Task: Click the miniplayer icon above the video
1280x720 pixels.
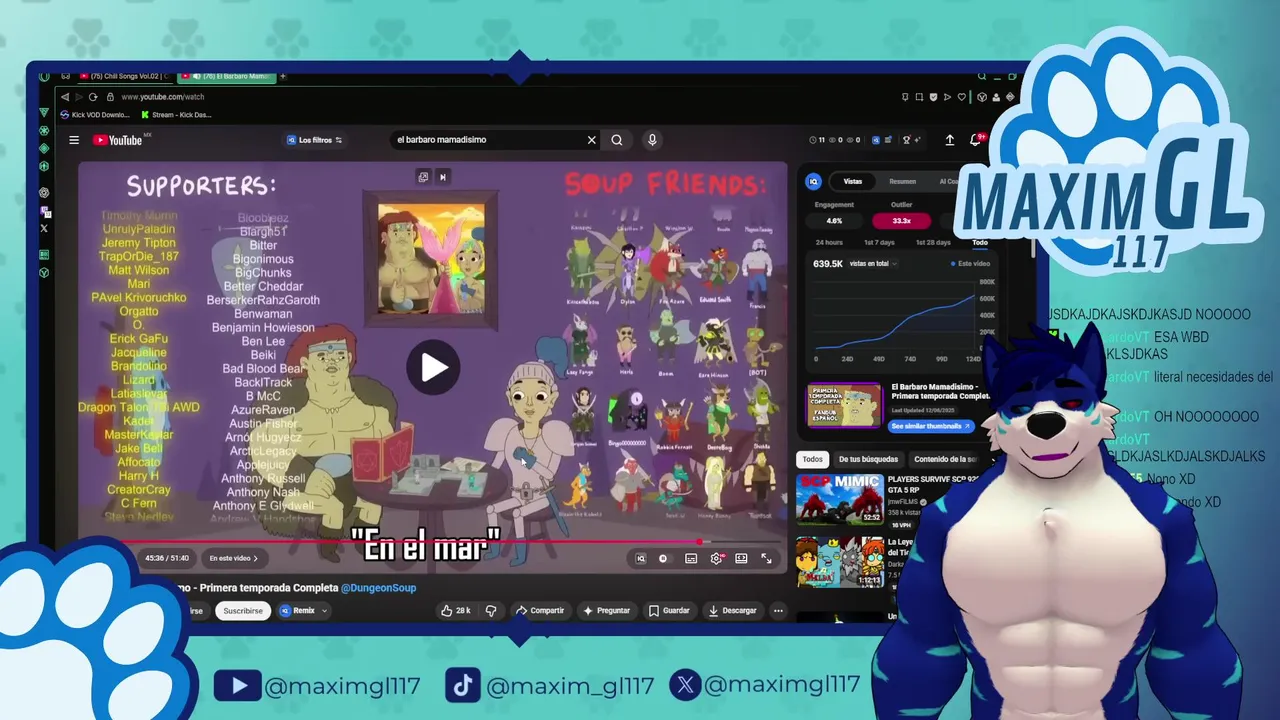Action: click(423, 177)
